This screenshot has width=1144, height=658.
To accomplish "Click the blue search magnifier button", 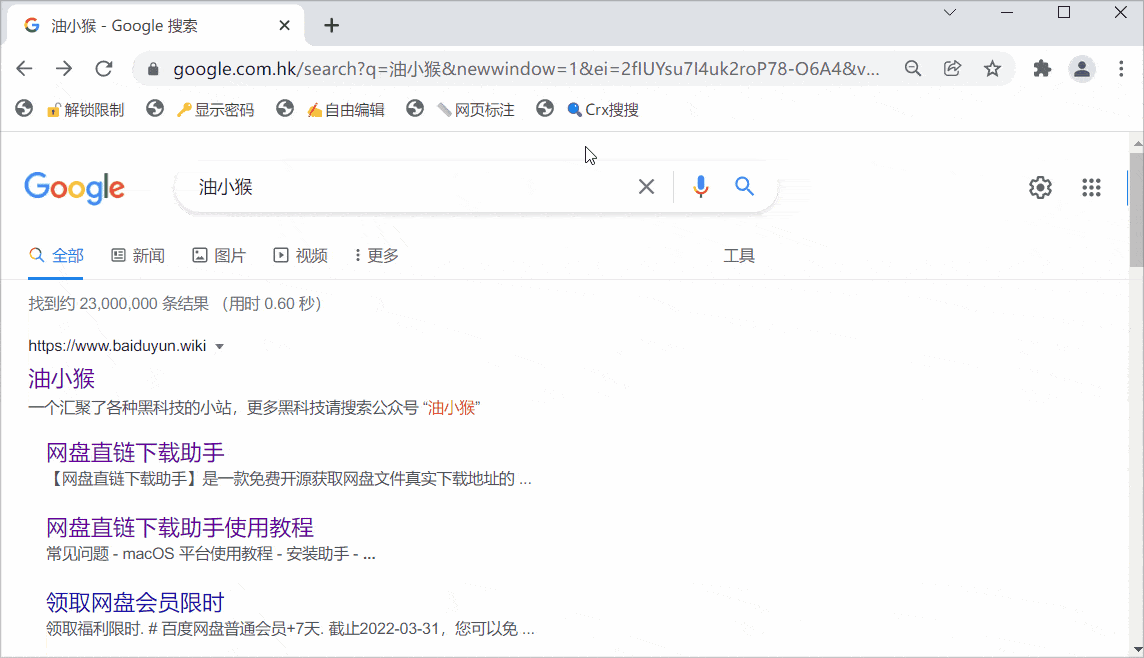I will 744,187.
